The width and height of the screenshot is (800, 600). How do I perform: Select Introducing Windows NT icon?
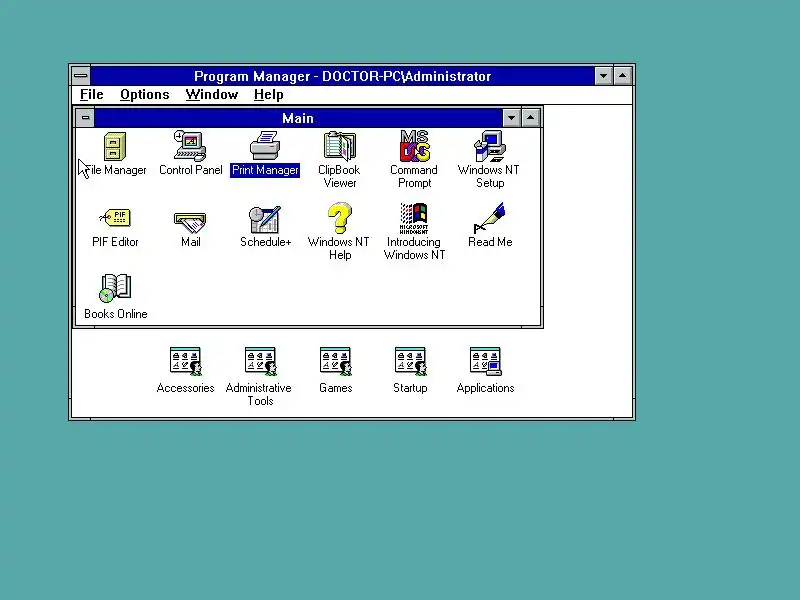click(x=414, y=218)
